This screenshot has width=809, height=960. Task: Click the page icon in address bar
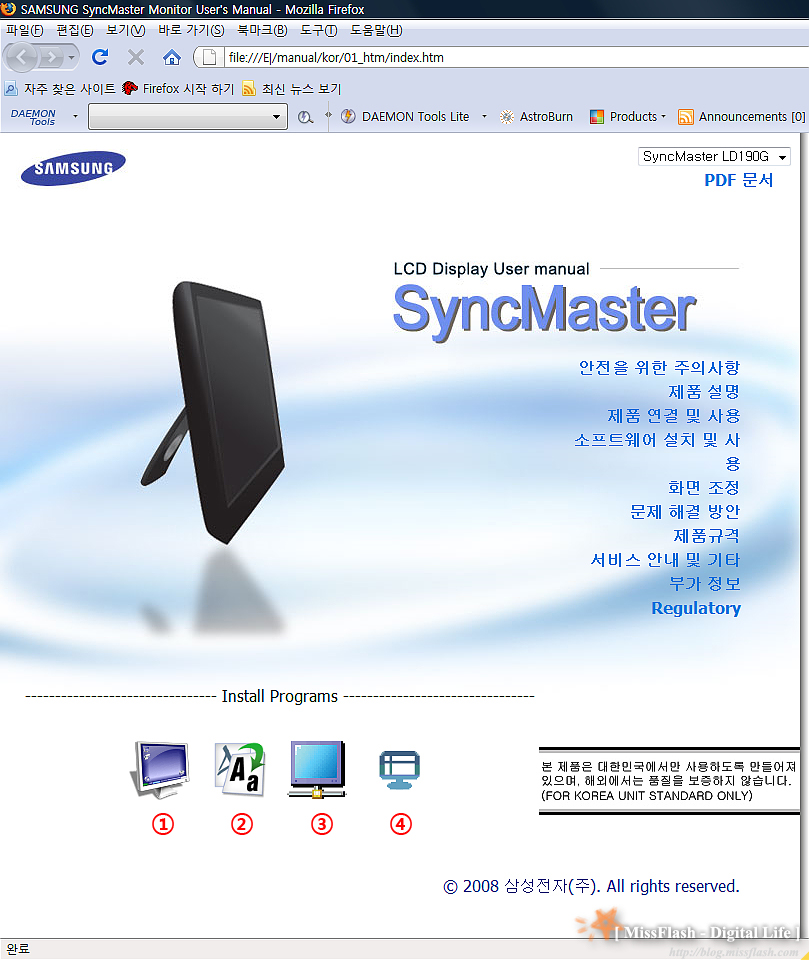[x=209, y=58]
